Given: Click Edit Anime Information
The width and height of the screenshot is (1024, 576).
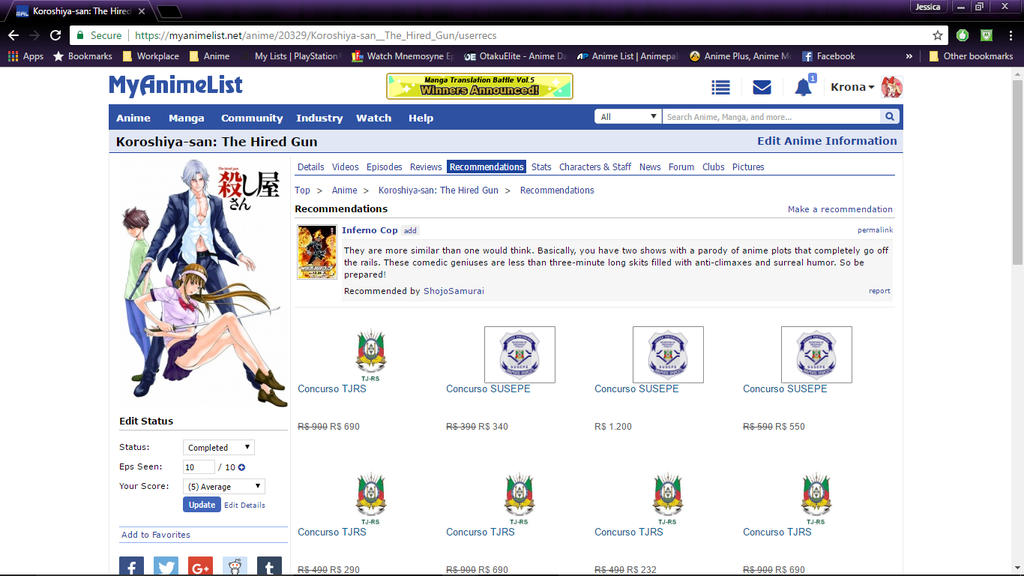Looking at the screenshot, I should 827,141.
